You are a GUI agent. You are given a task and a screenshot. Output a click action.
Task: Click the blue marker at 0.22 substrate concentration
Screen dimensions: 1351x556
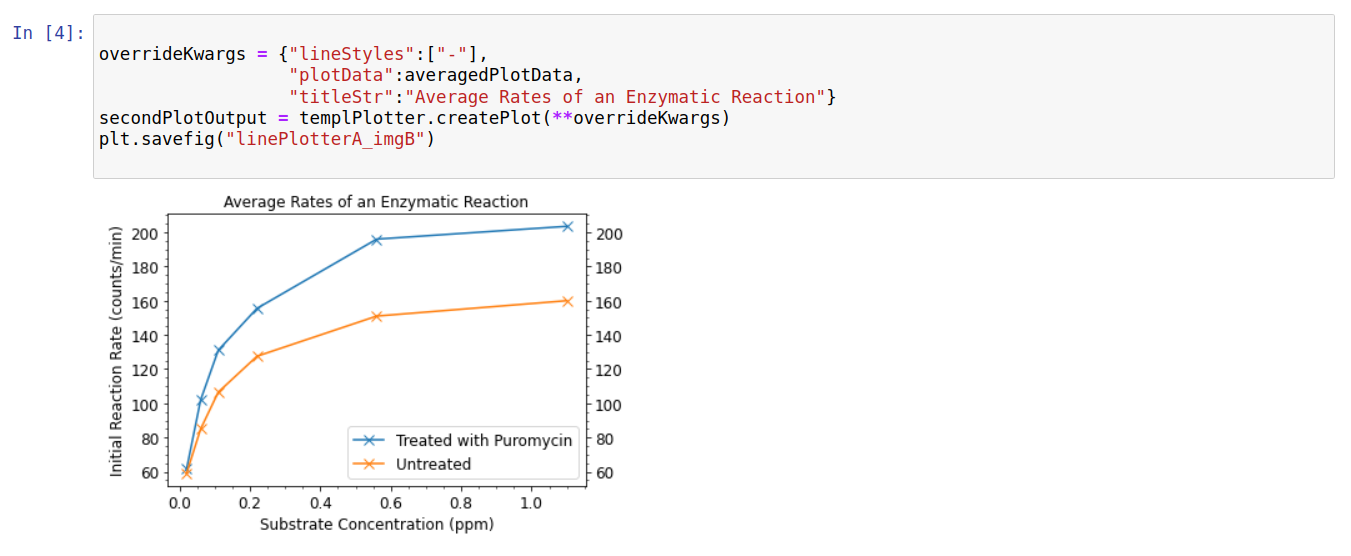(x=258, y=309)
